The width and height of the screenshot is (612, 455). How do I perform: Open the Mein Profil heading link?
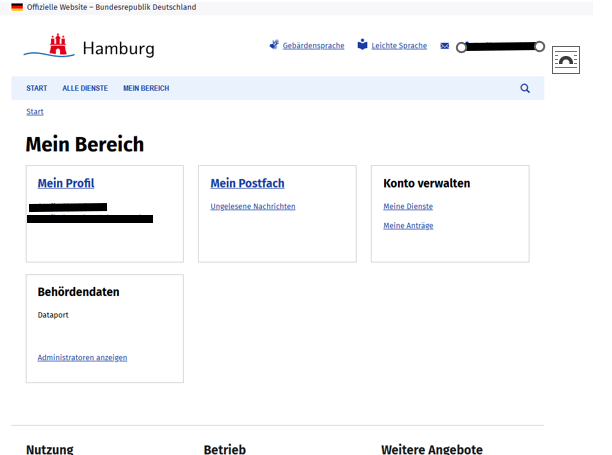(66, 183)
